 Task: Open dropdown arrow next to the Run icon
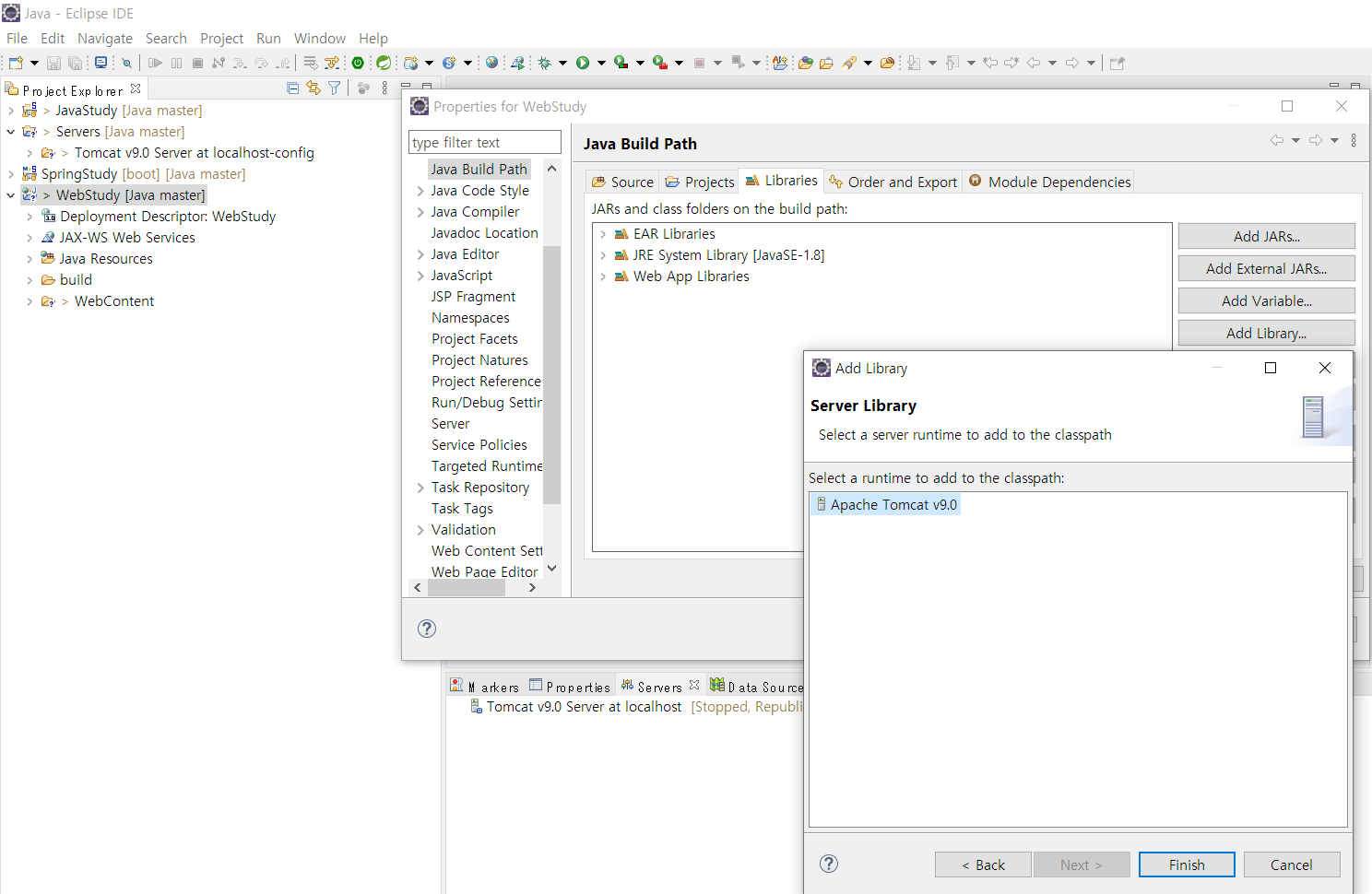tap(601, 63)
